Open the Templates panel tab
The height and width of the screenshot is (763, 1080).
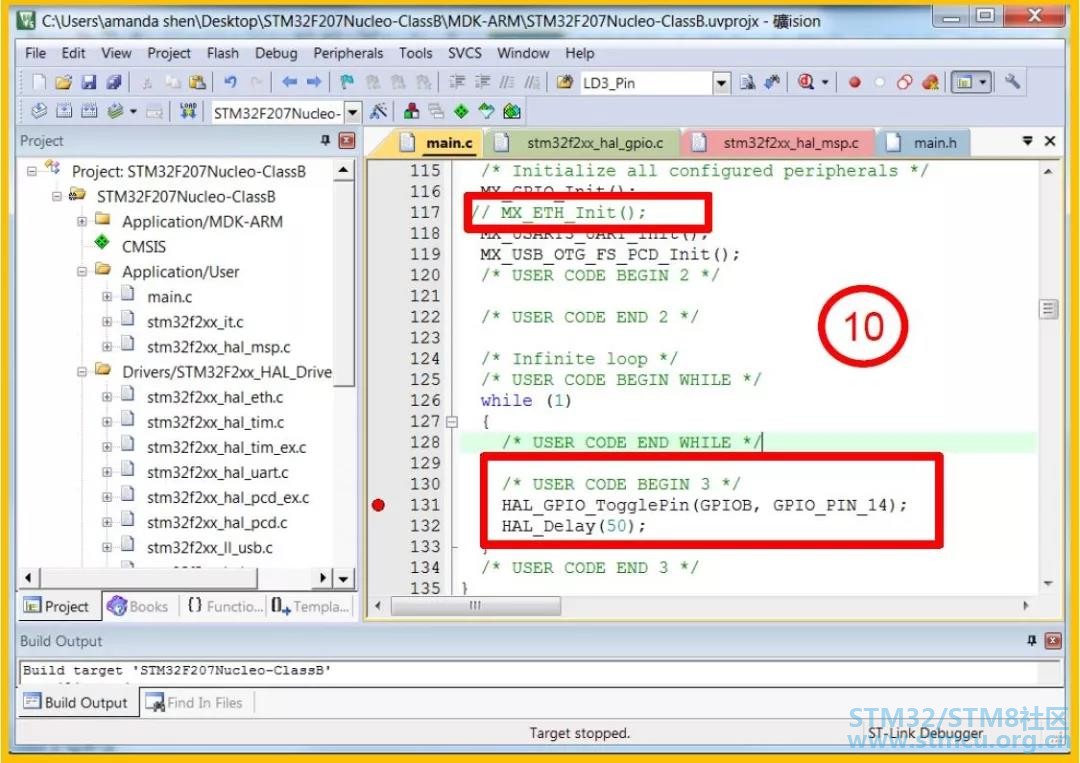coord(311,607)
